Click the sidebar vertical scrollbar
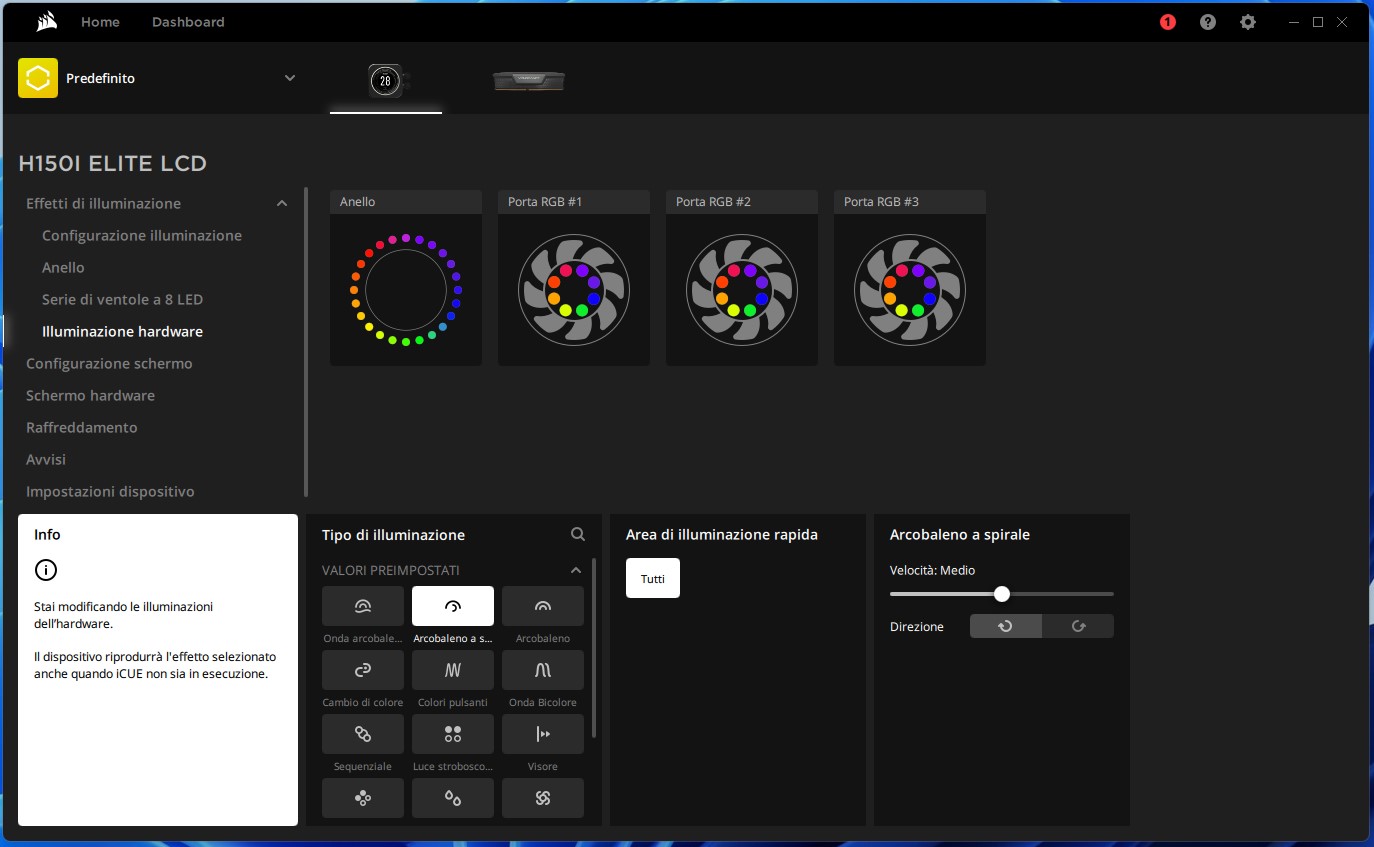The height and width of the screenshot is (847, 1374). coord(306,342)
